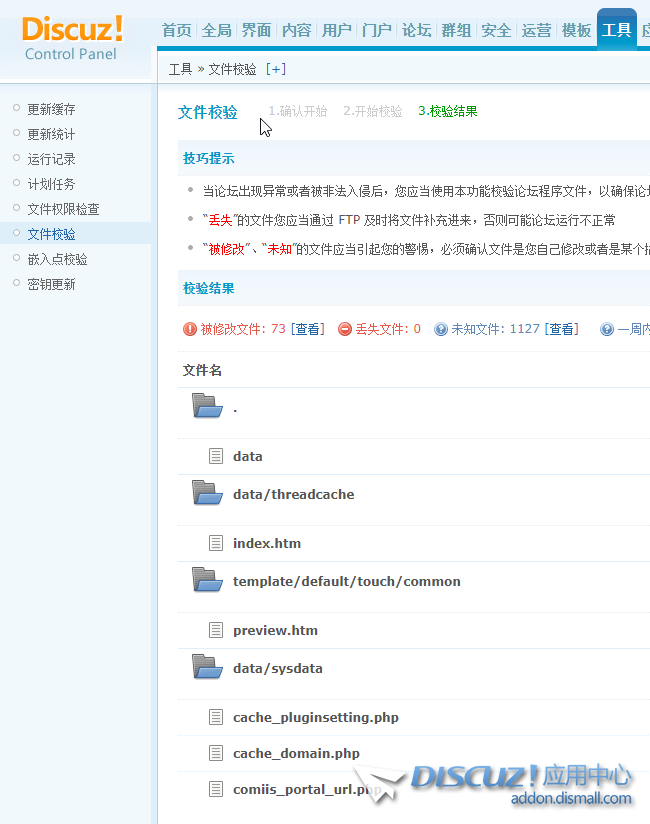
Task: Click the folder icon next to data/threadcache
Action: pos(206,493)
